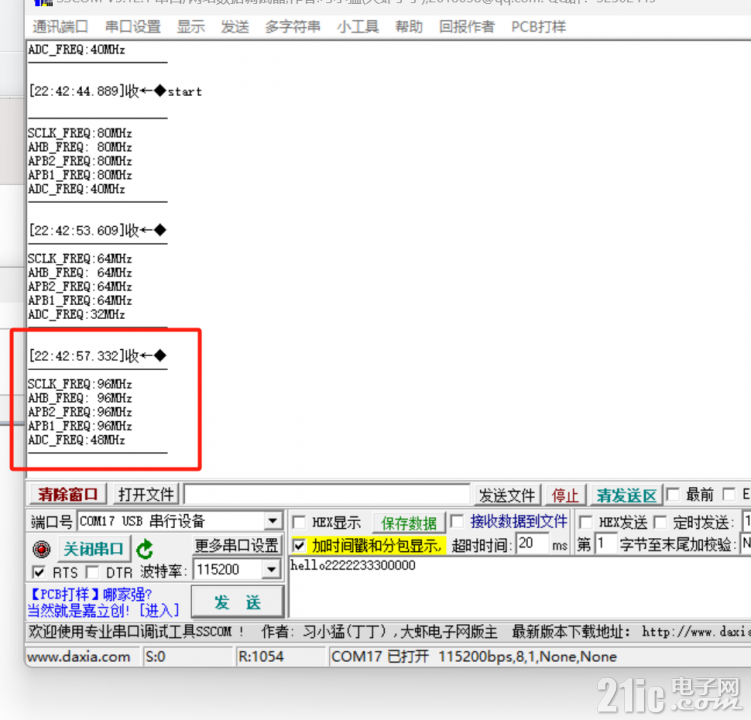
Task: Click the S:0 sent counter
Action: coord(155,656)
